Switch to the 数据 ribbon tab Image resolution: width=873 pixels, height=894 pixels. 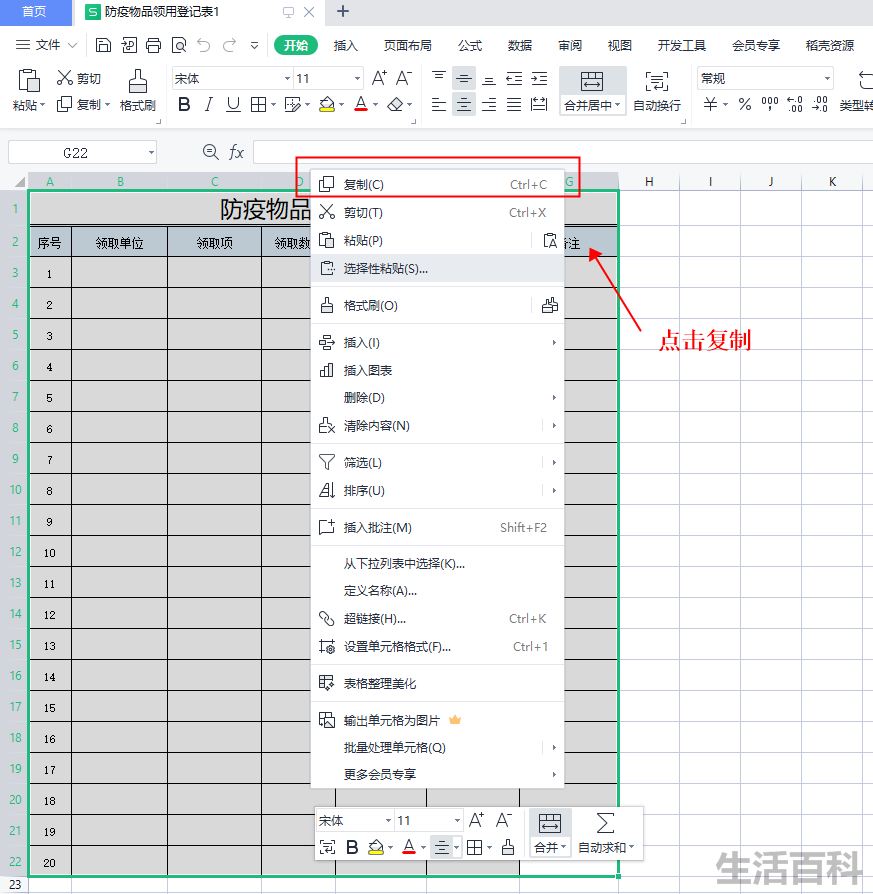(x=520, y=46)
